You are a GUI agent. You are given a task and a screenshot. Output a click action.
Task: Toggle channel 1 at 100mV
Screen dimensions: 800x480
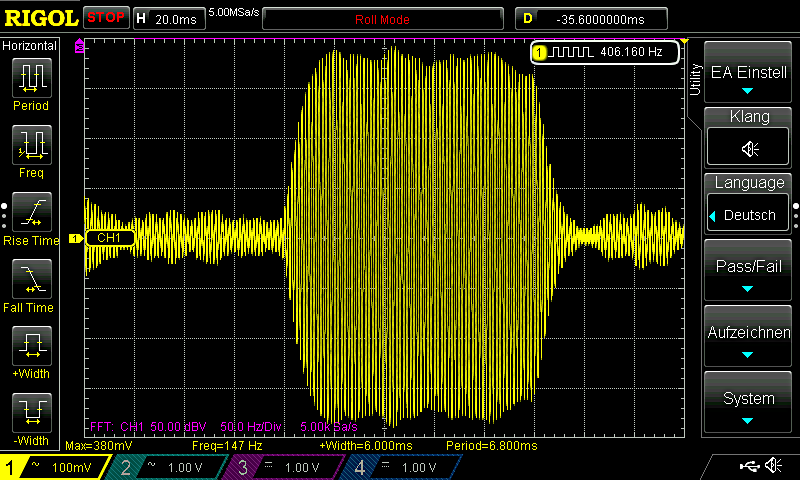(55, 467)
